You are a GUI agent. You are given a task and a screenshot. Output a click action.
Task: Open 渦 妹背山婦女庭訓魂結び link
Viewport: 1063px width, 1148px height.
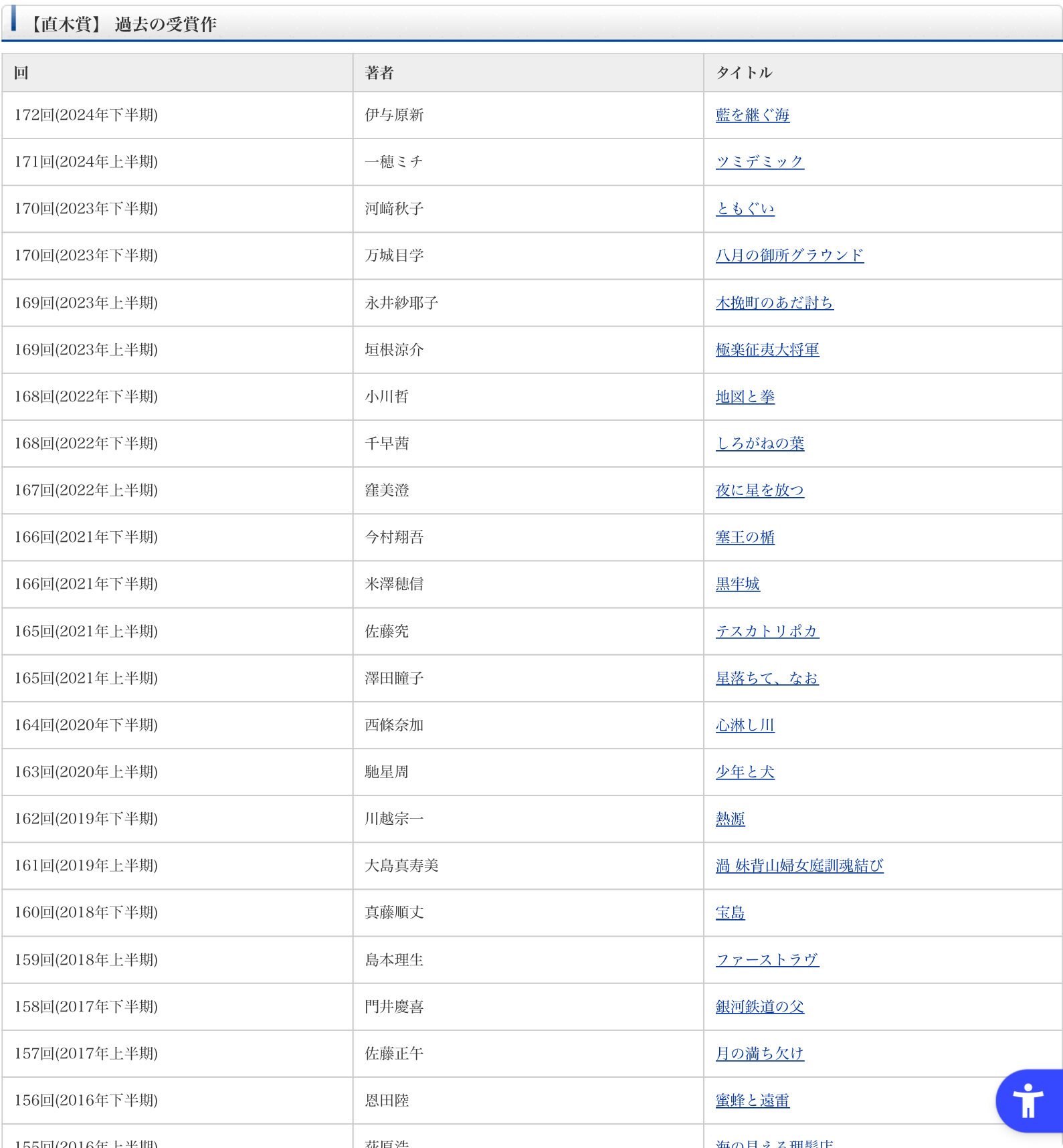click(x=799, y=866)
